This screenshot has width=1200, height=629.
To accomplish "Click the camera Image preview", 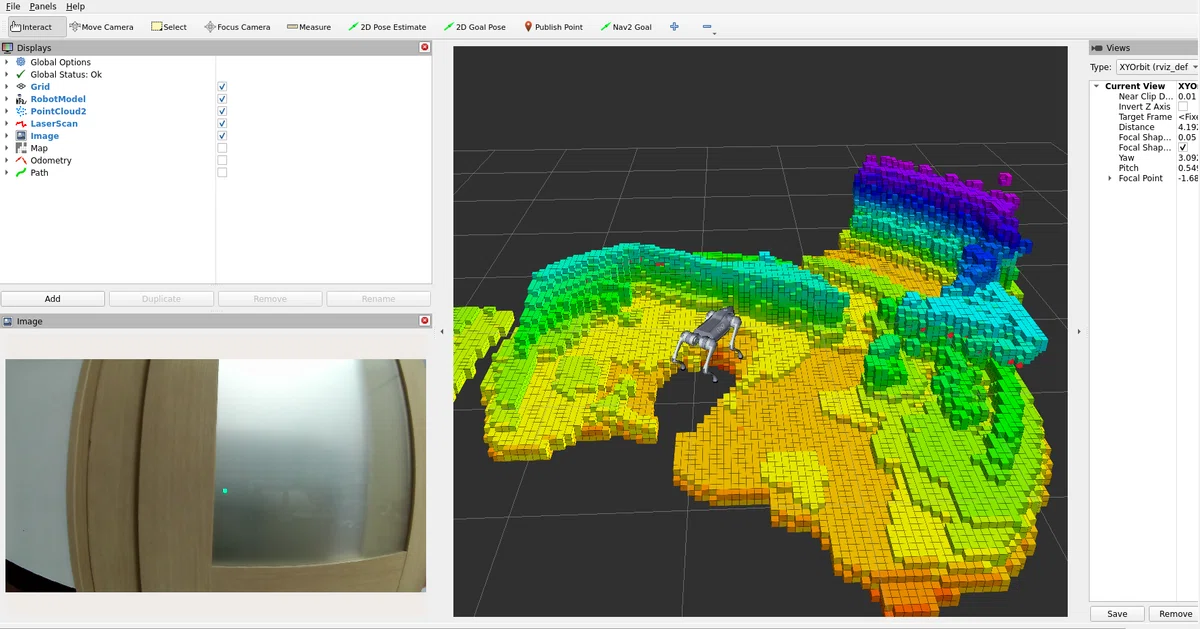I will point(216,476).
